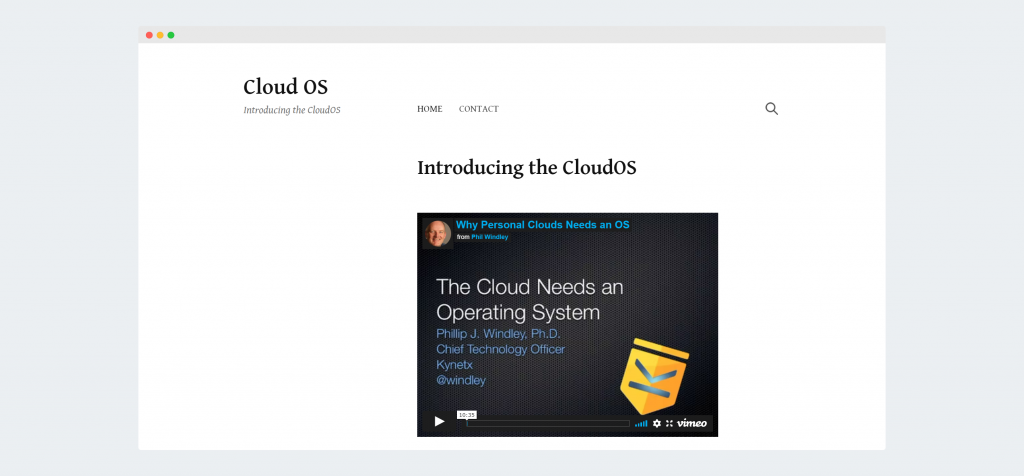Click the yellow minimize window dot
This screenshot has height=476, width=1024.
[160, 35]
